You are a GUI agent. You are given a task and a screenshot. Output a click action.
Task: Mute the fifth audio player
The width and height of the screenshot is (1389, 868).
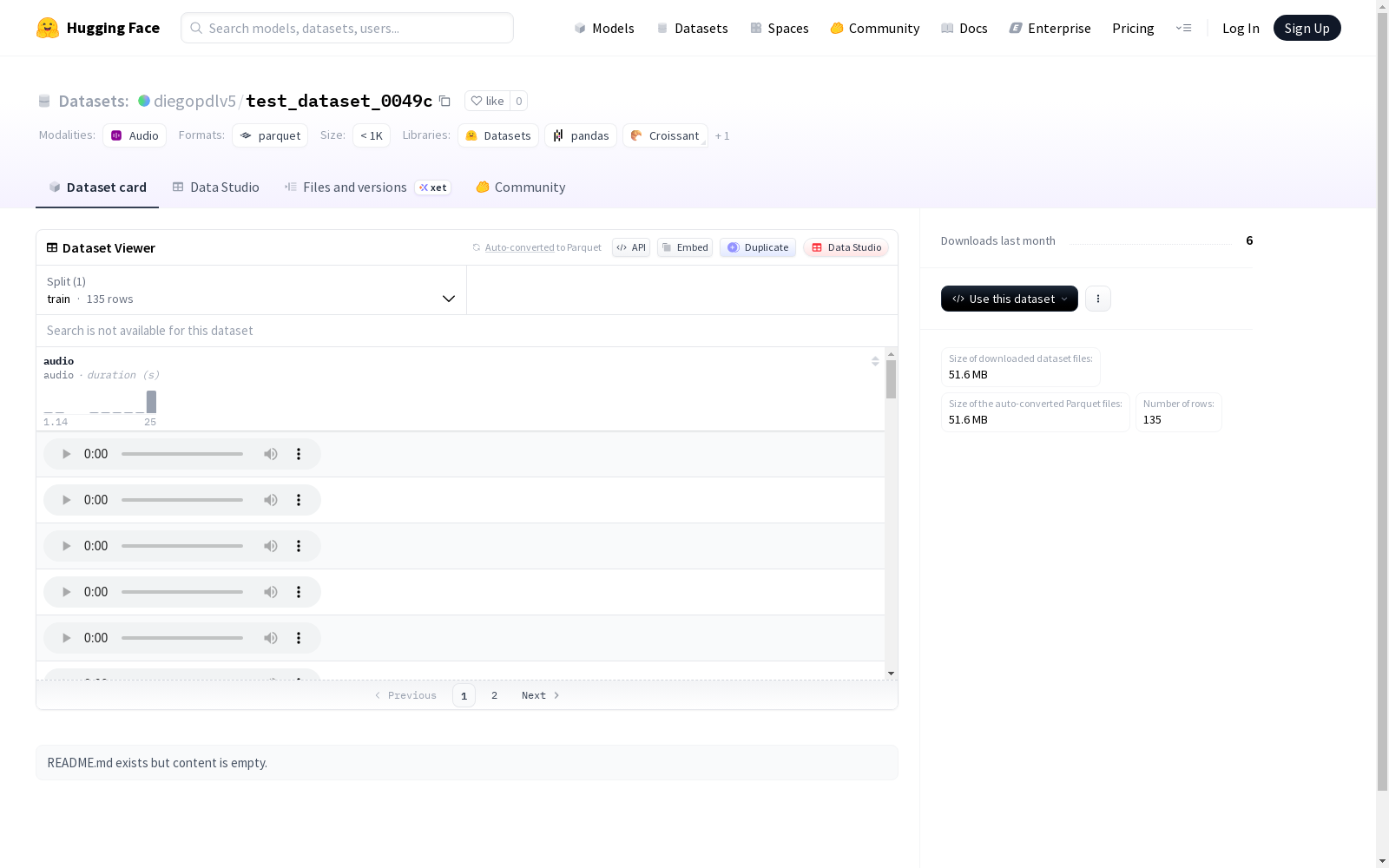(271, 638)
